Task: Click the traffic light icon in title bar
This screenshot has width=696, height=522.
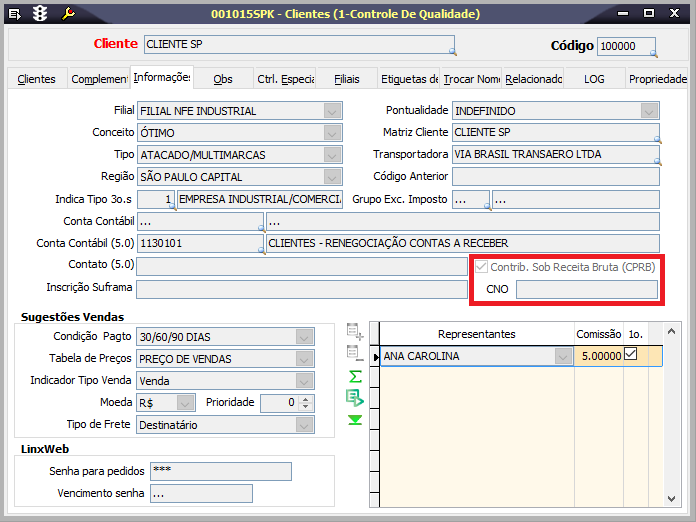Action: pyautogui.click(x=40, y=14)
